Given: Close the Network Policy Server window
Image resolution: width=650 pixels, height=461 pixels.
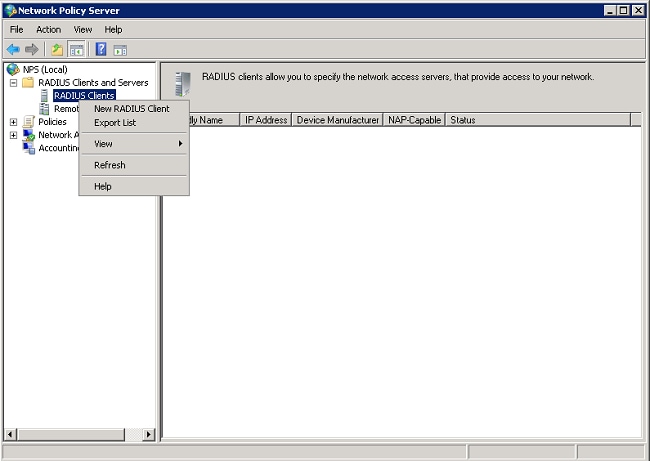Looking at the screenshot, I should 638,10.
